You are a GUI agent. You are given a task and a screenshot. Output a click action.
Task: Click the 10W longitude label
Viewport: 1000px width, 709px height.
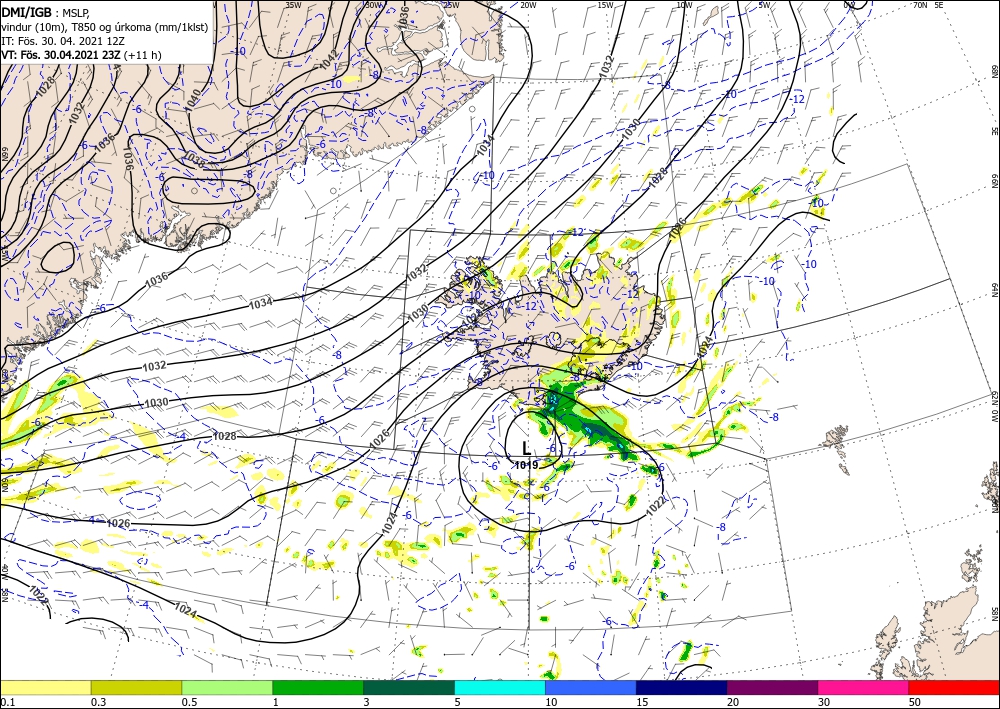684,5
